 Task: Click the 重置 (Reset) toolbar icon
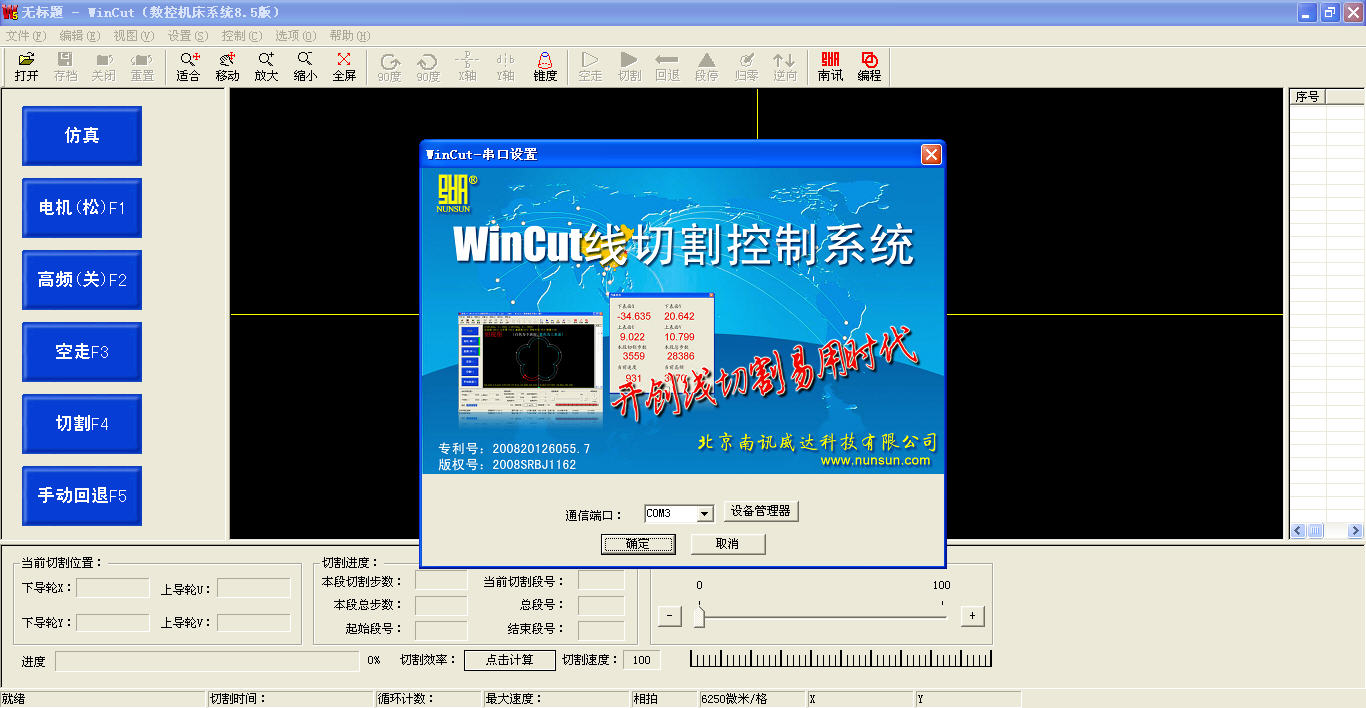click(x=142, y=67)
